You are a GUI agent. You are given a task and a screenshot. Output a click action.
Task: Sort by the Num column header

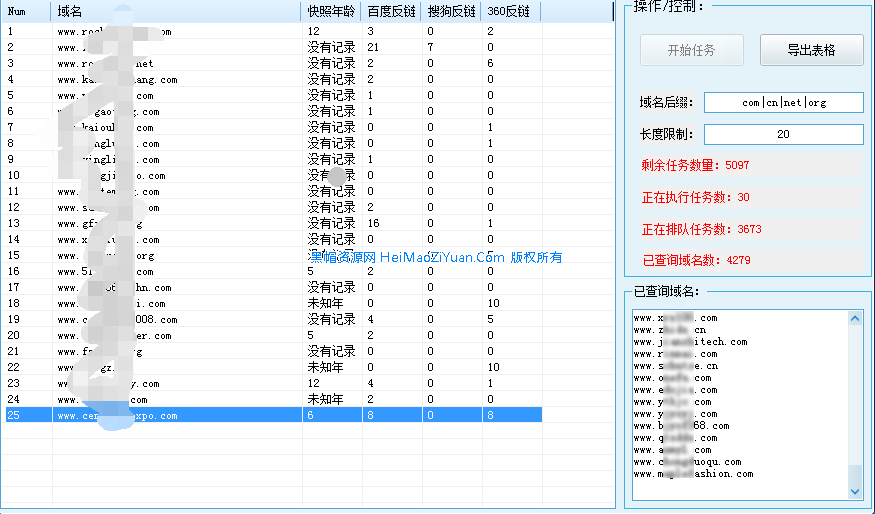[x=27, y=11]
